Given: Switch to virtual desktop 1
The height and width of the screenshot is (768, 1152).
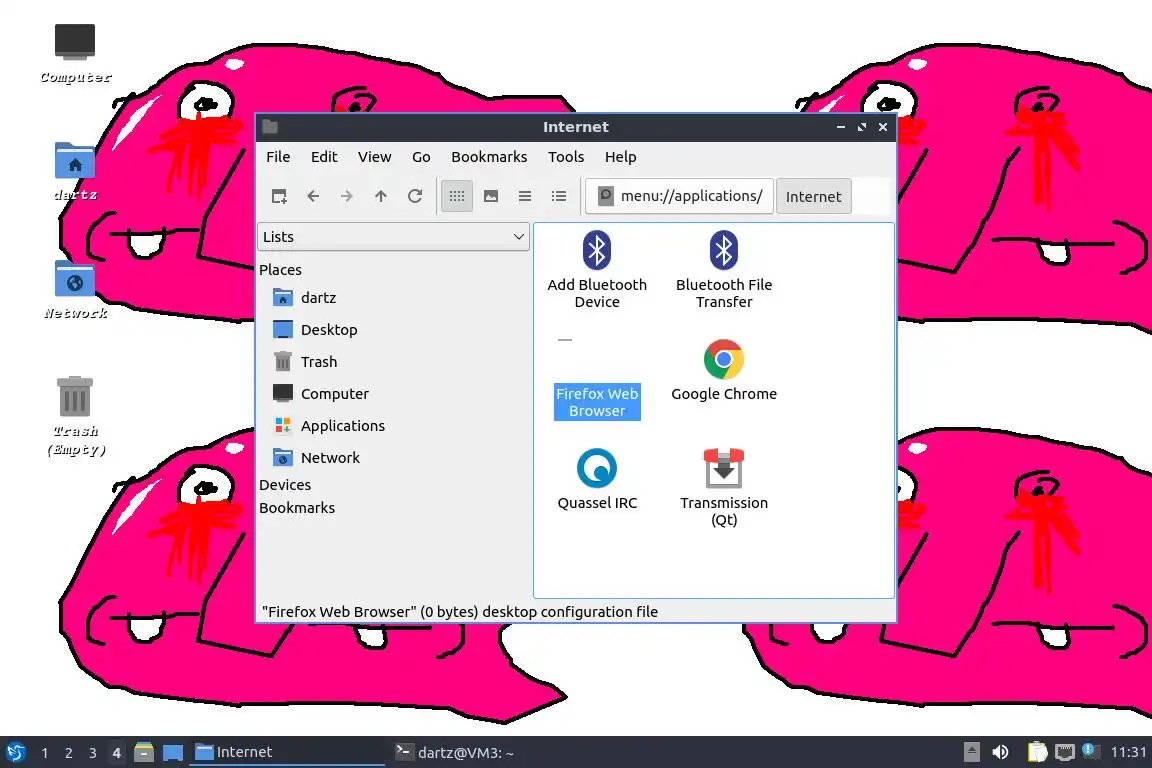Looking at the screenshot, I should coord(45,753).
